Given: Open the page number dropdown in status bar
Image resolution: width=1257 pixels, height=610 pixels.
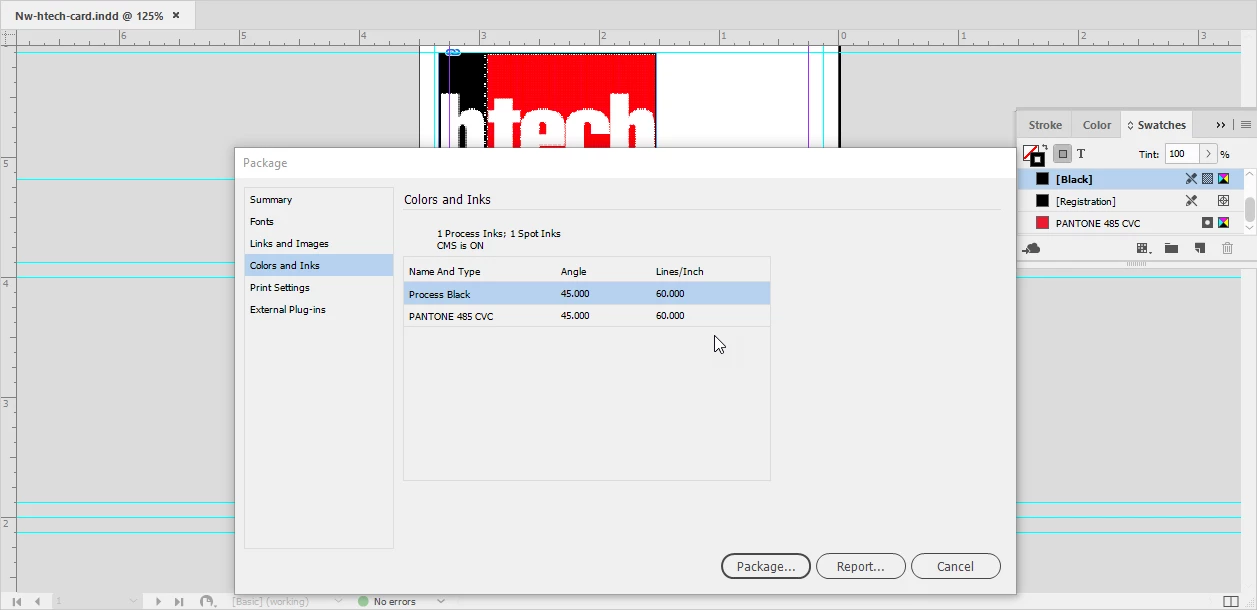Looking at the screenshot, I should point(133,601).
